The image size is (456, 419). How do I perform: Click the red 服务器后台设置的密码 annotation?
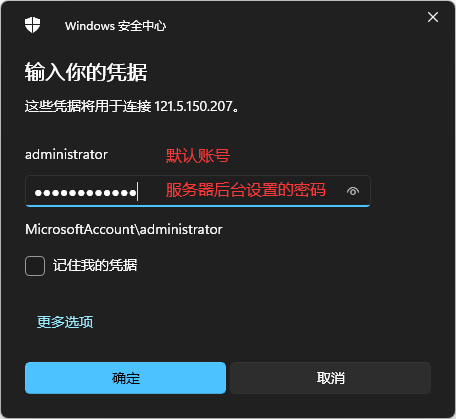(x=246, y=190)
